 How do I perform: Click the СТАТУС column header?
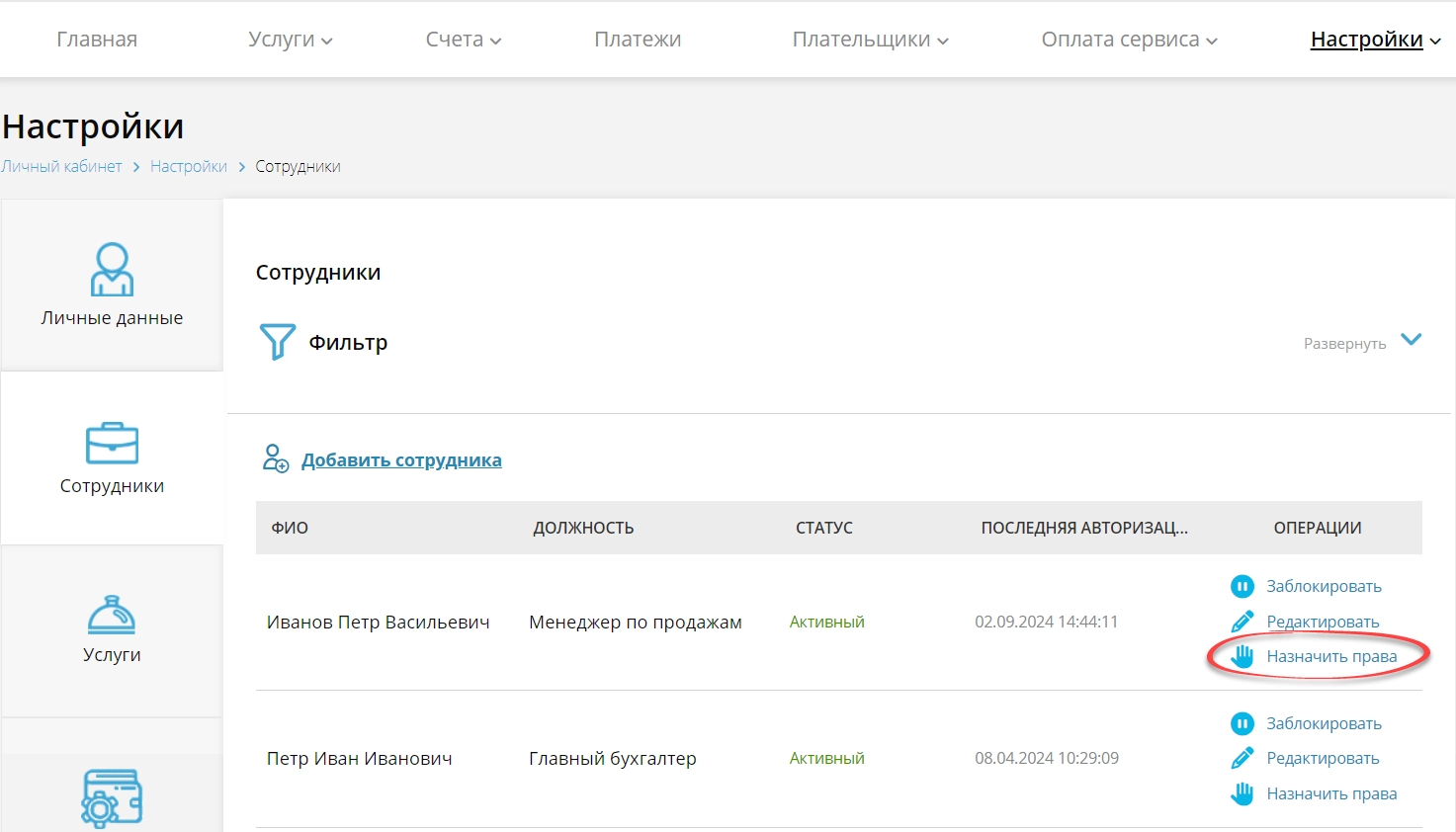pos(824,528)
